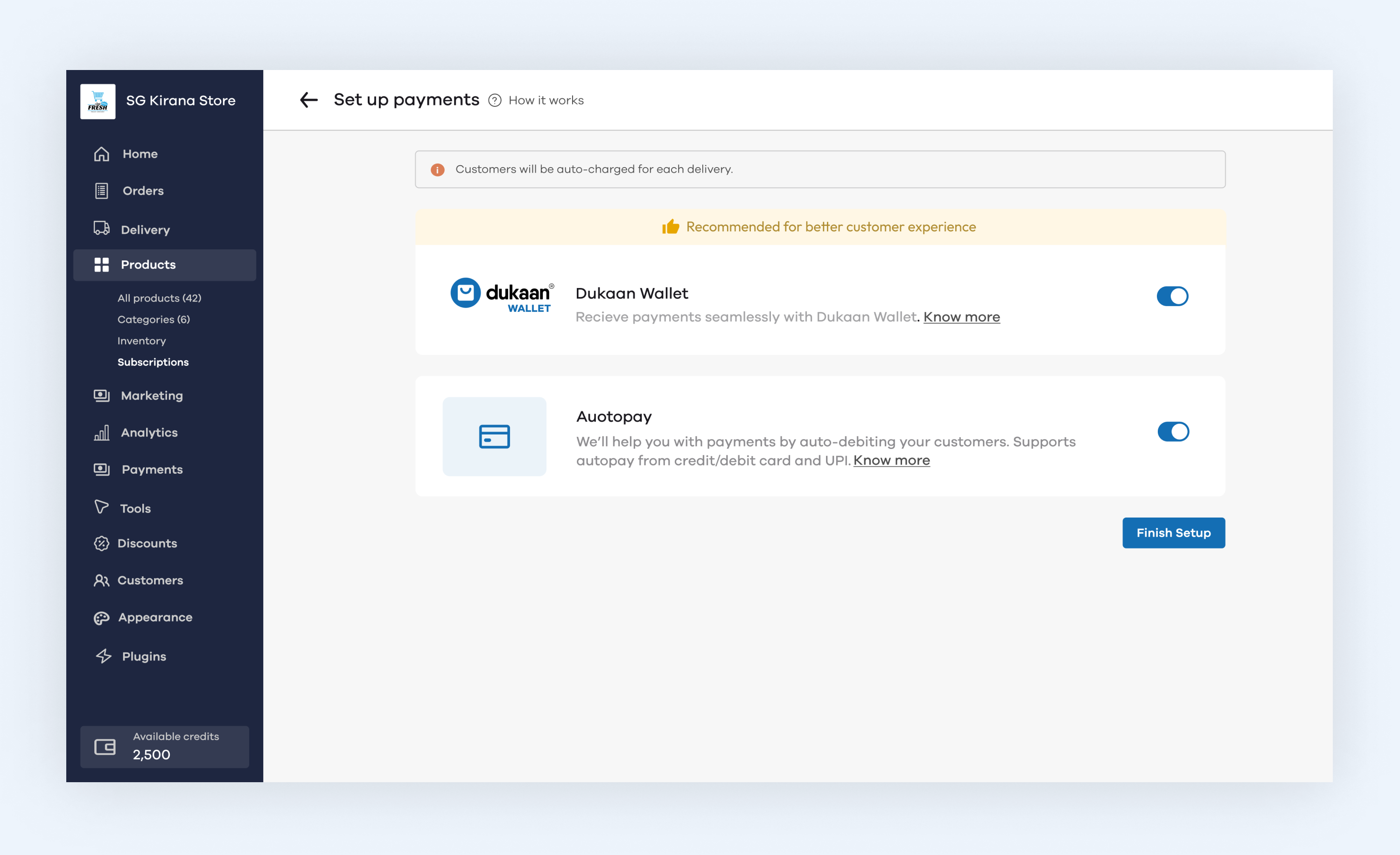
Task: Click the Marketing icon in sidebar
Action: point(102,395)
